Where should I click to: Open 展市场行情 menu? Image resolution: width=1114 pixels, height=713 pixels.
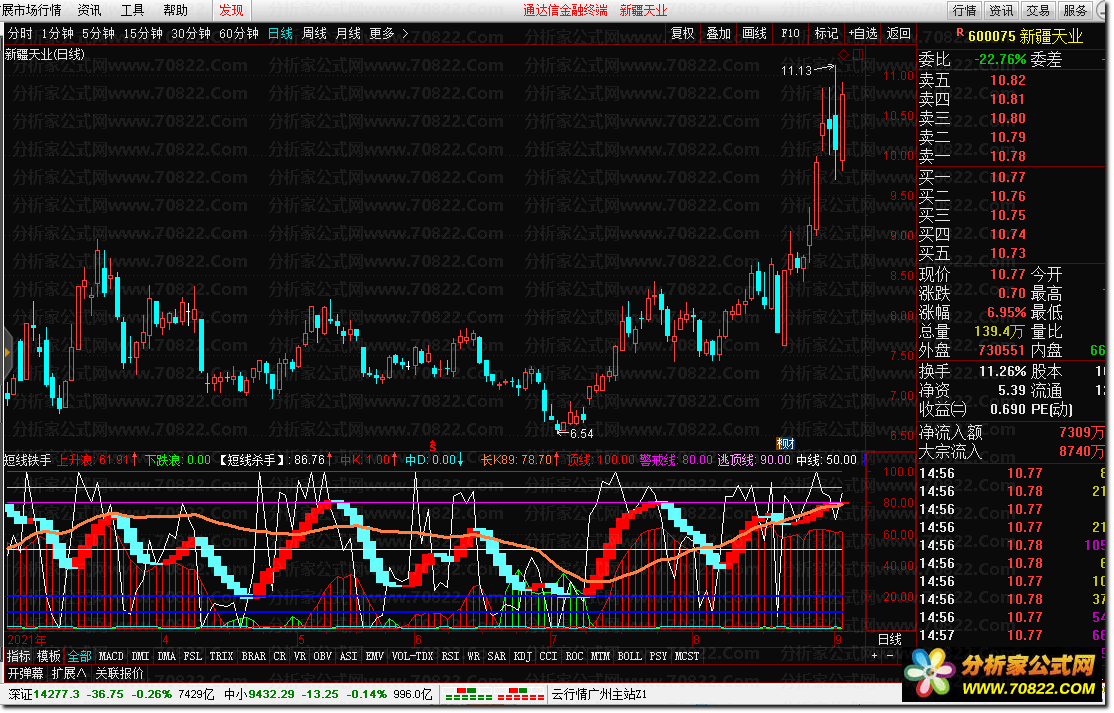point(31,10)
